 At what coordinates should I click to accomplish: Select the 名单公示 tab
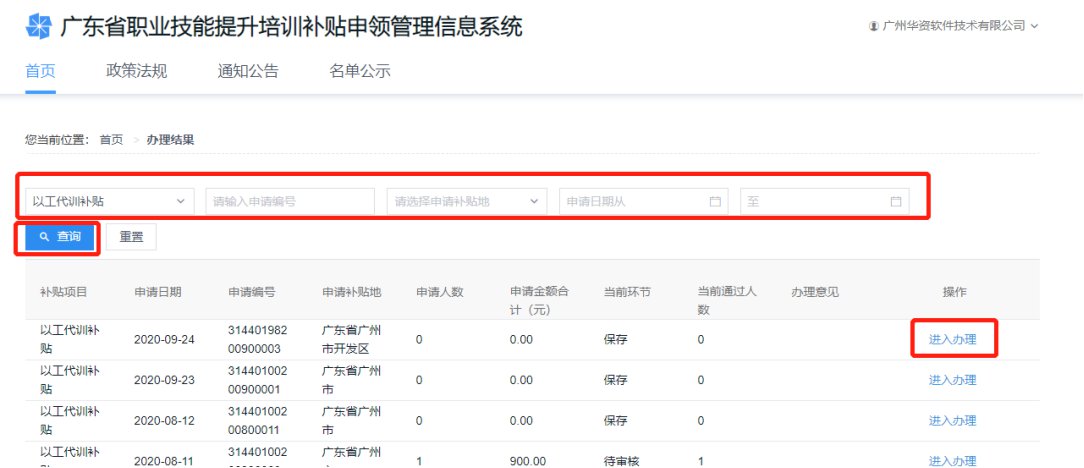(x=360, y=71)
